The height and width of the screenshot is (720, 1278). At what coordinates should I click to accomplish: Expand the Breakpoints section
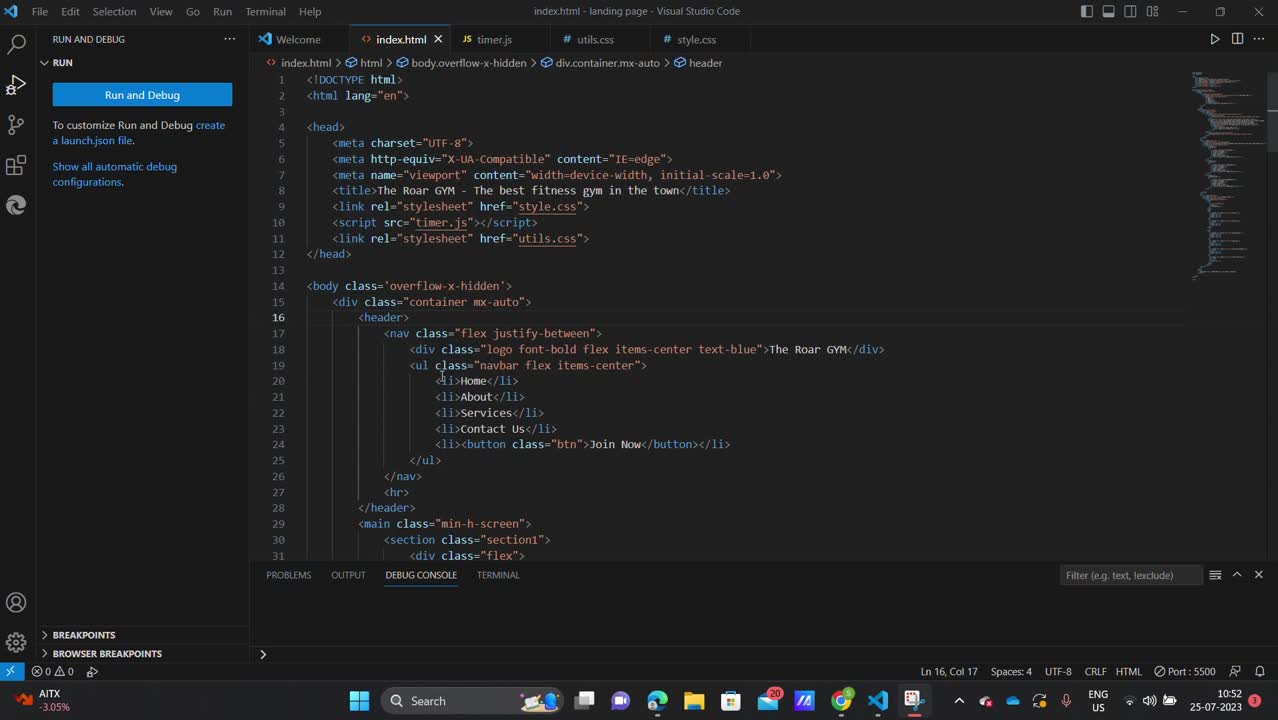[84, 635]
